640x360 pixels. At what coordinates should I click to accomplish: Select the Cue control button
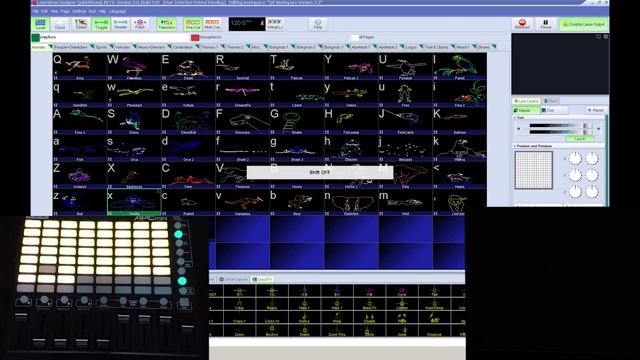[x=553, y=110]
